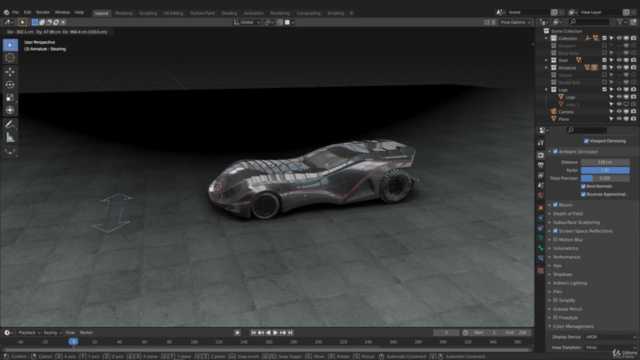Toggle Screen Space Reflections checkbox
This screenshot has width=640, height=360.
555,231
